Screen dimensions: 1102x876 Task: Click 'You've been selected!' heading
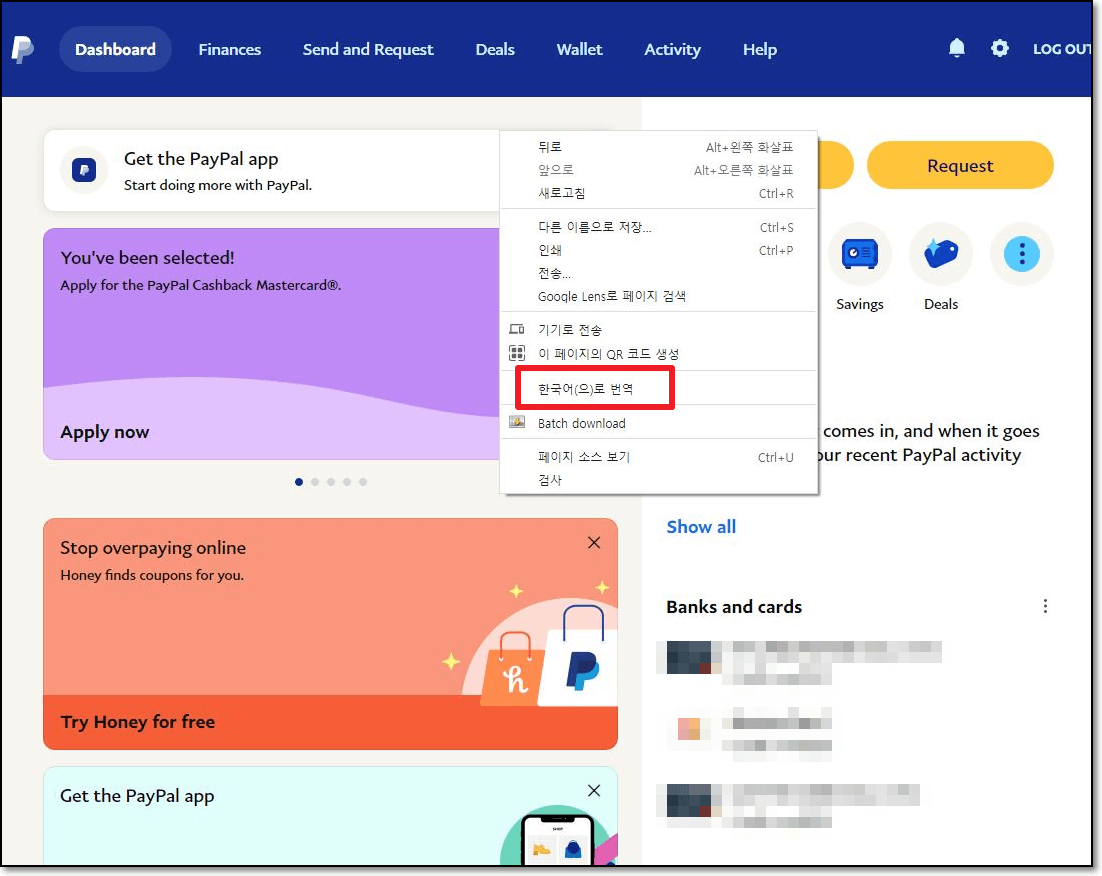[x=148, y=258]
